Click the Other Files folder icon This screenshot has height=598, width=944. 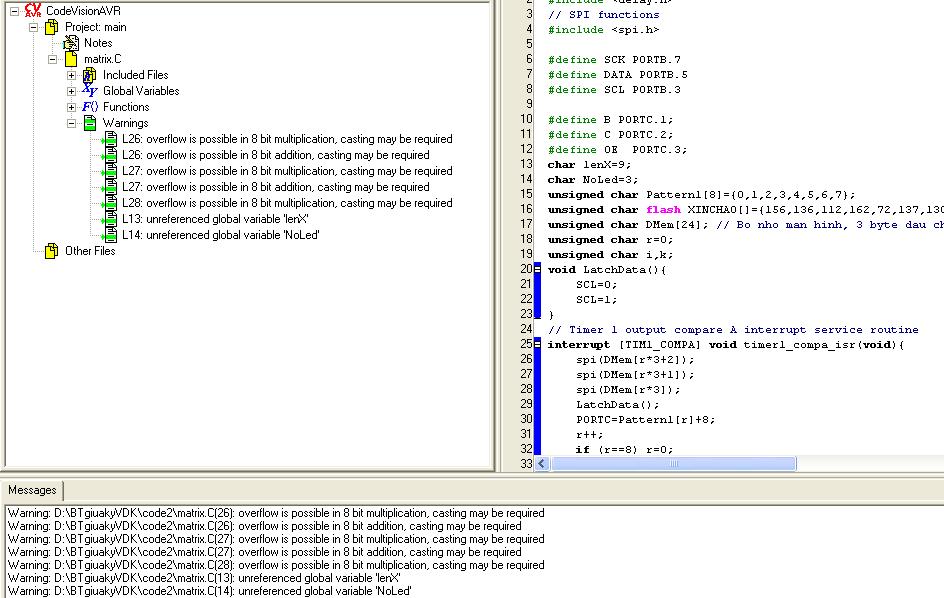click(52, 251)
